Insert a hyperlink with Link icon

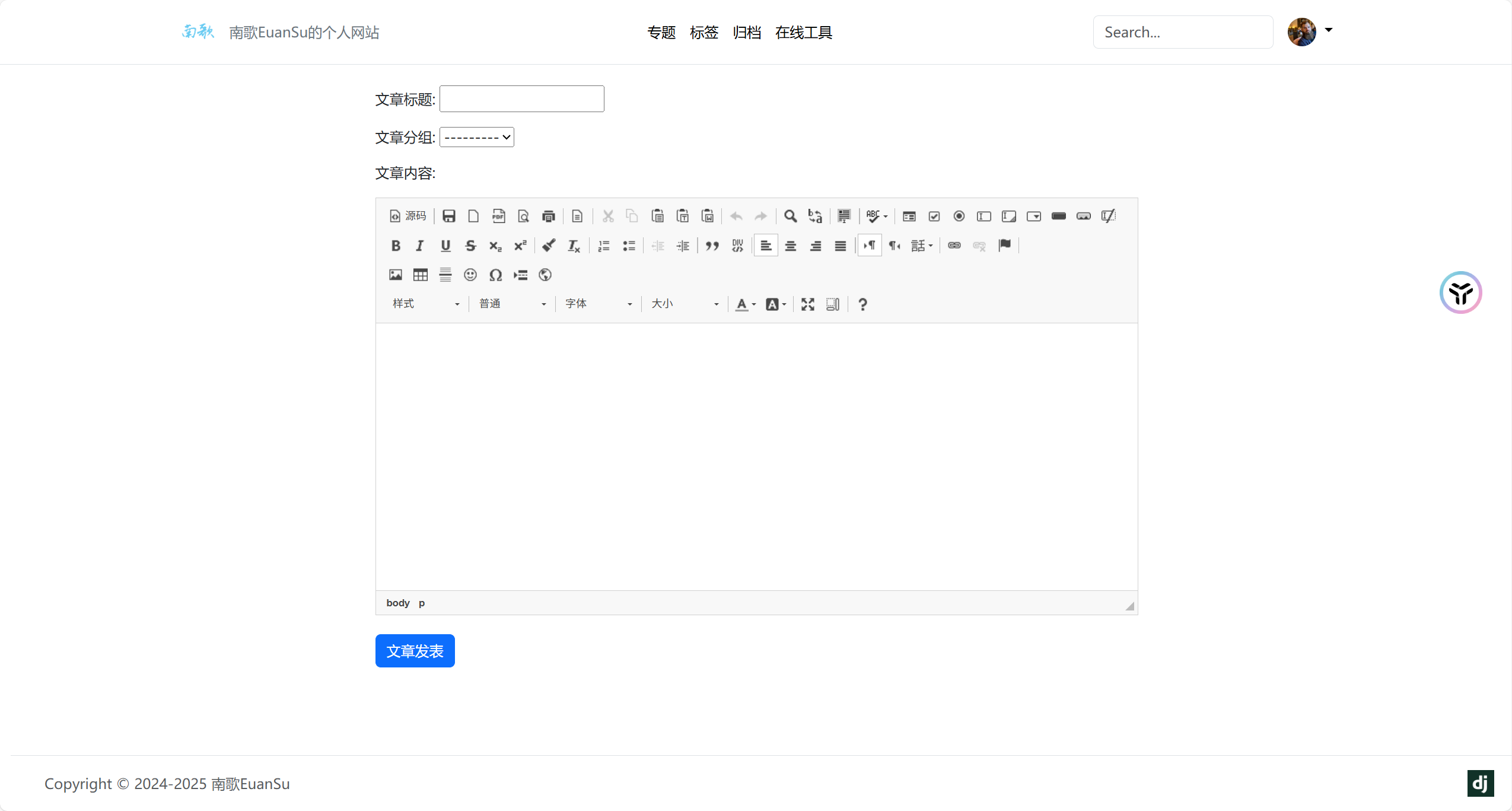(954, 246)
